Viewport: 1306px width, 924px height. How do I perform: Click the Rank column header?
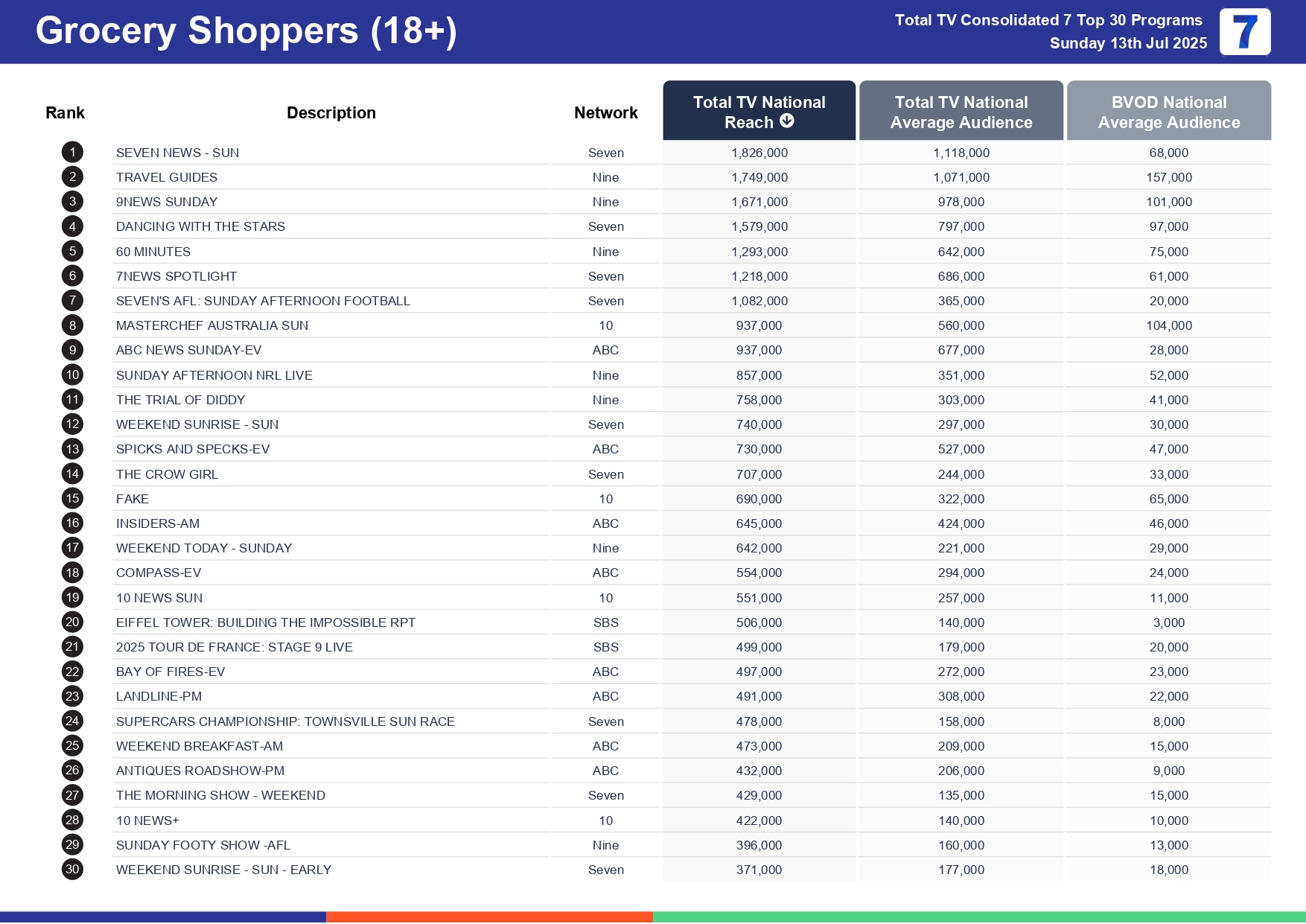pos(65,112)
